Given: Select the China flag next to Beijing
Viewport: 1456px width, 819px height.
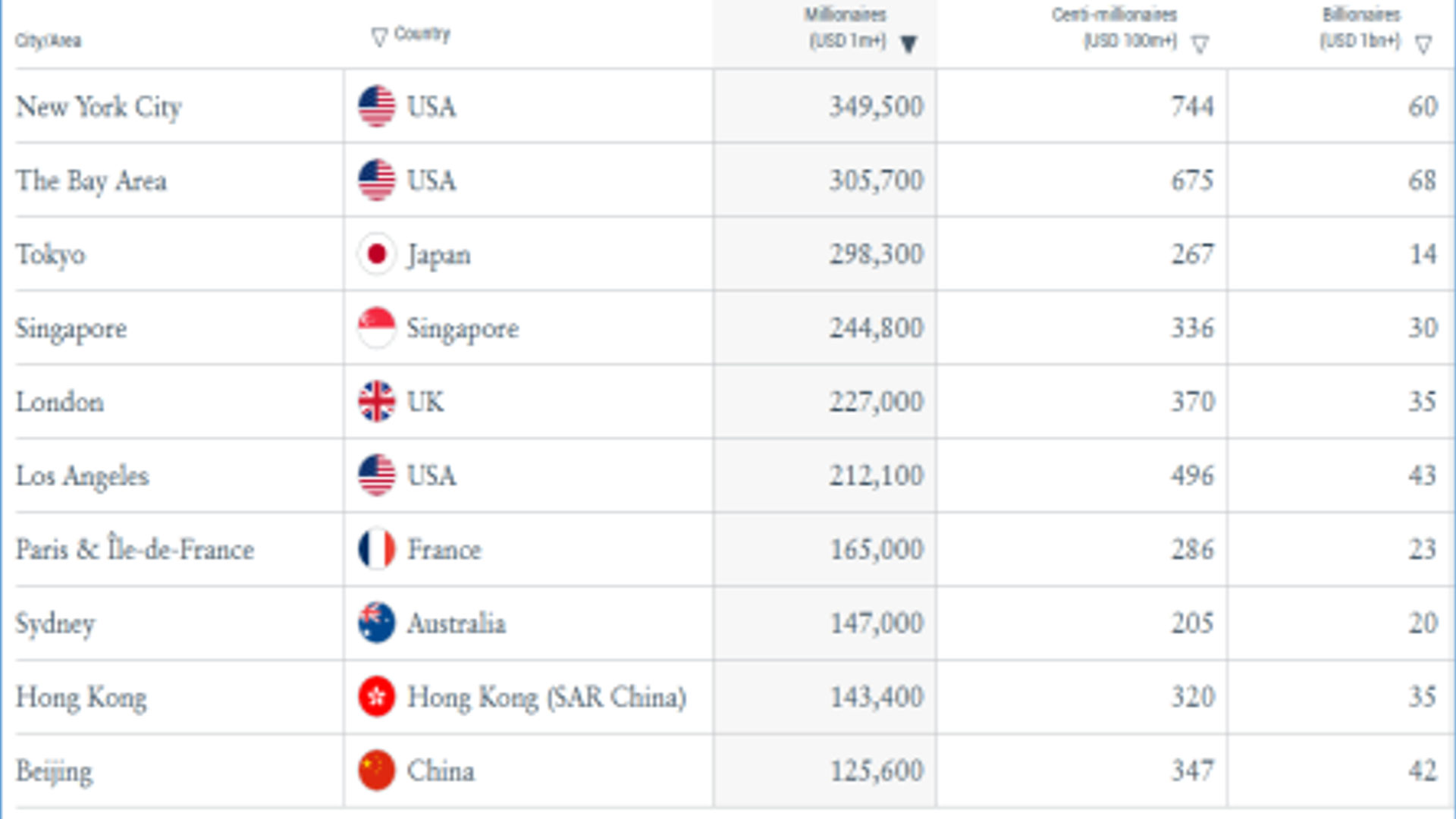Looking at the screenshot, I should click(x=376, y=770).
